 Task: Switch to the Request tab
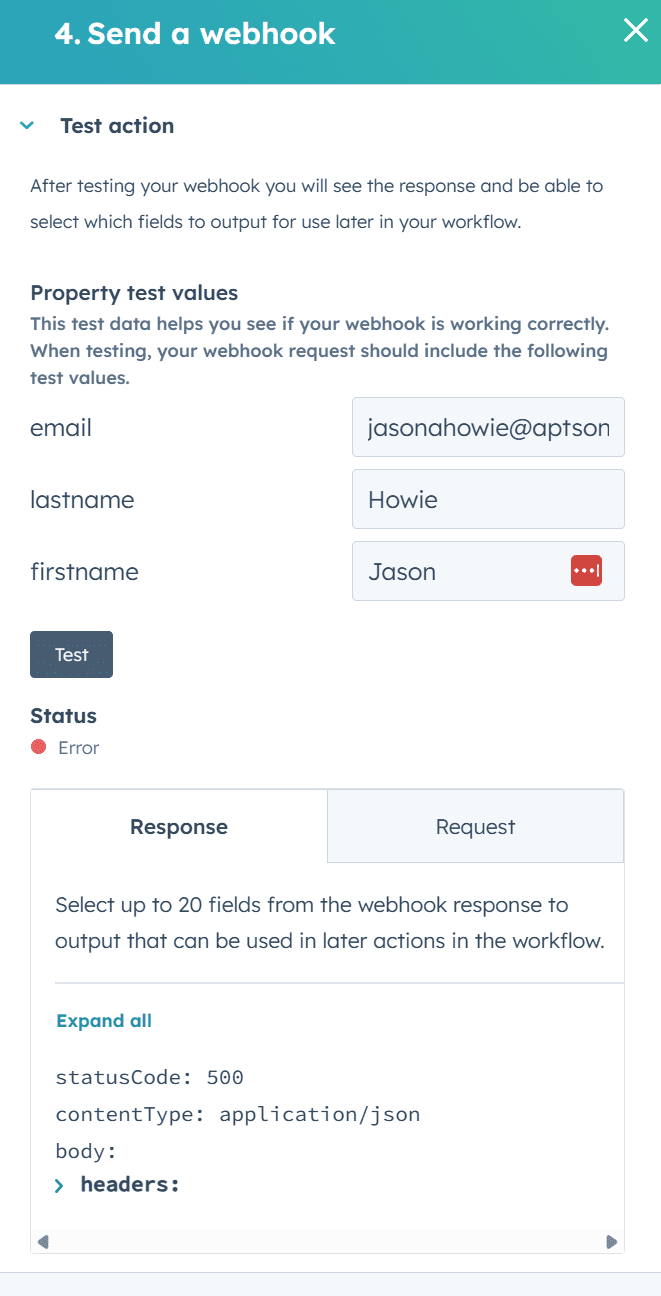475,827
